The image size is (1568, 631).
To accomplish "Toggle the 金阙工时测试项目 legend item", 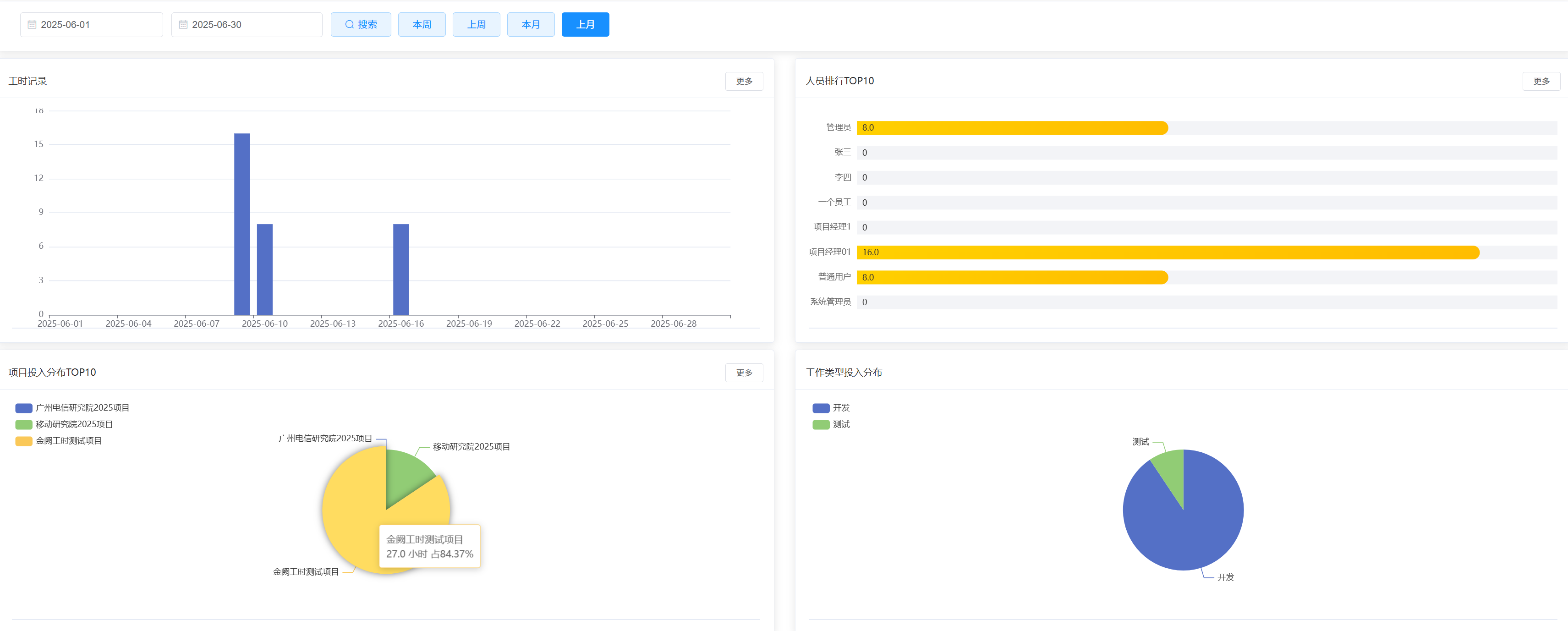I will [x=59, y=440].
